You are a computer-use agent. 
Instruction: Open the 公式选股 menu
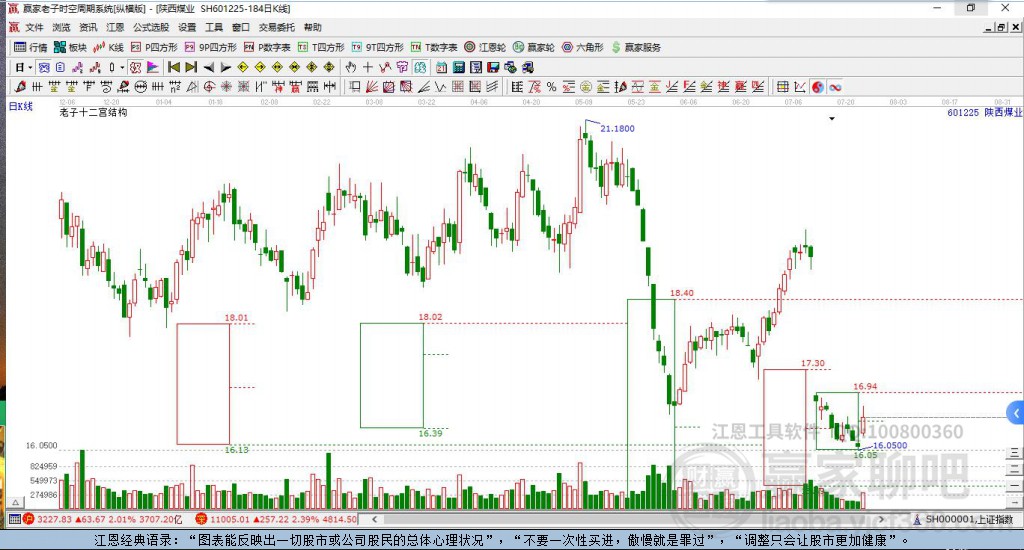click(151, 27)
